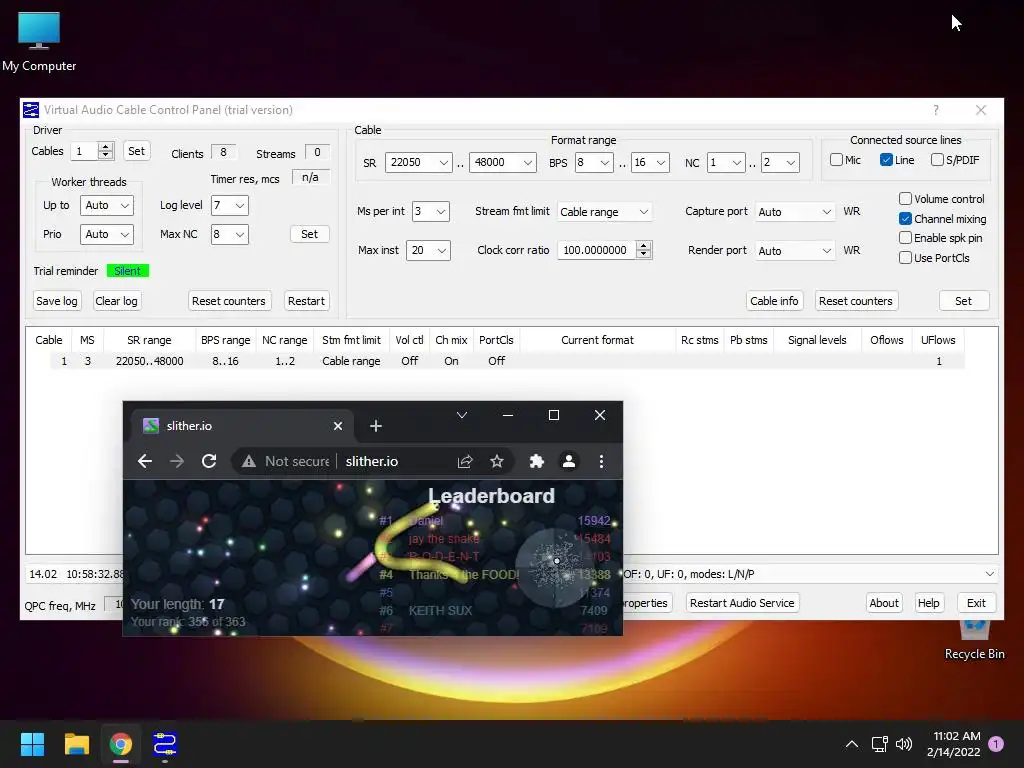The image size is (1024, 768).
Task: Open Chrome extensions puzzle icon
Action: point(537,461)
